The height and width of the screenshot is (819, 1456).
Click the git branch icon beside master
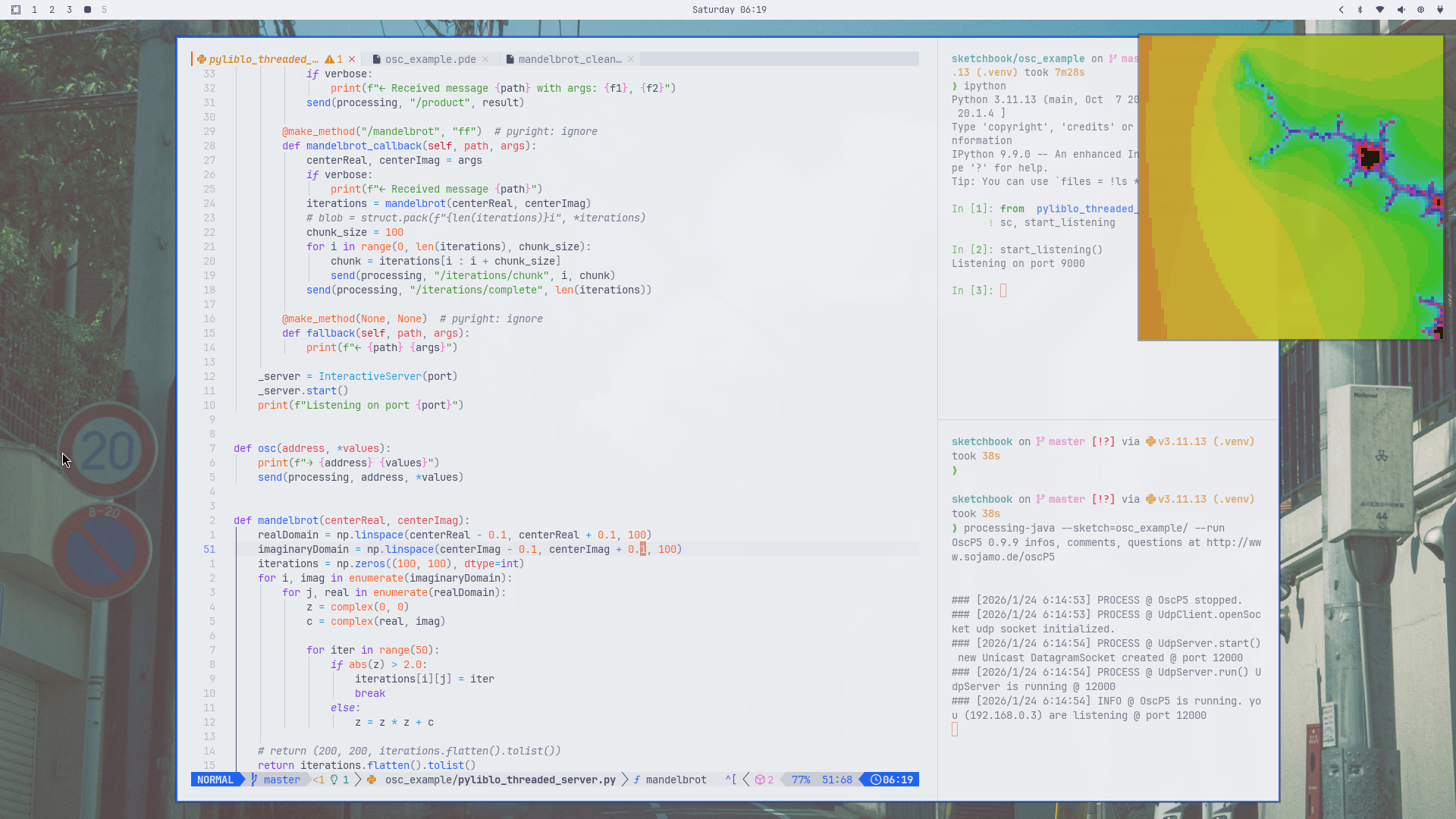(253, 780)
